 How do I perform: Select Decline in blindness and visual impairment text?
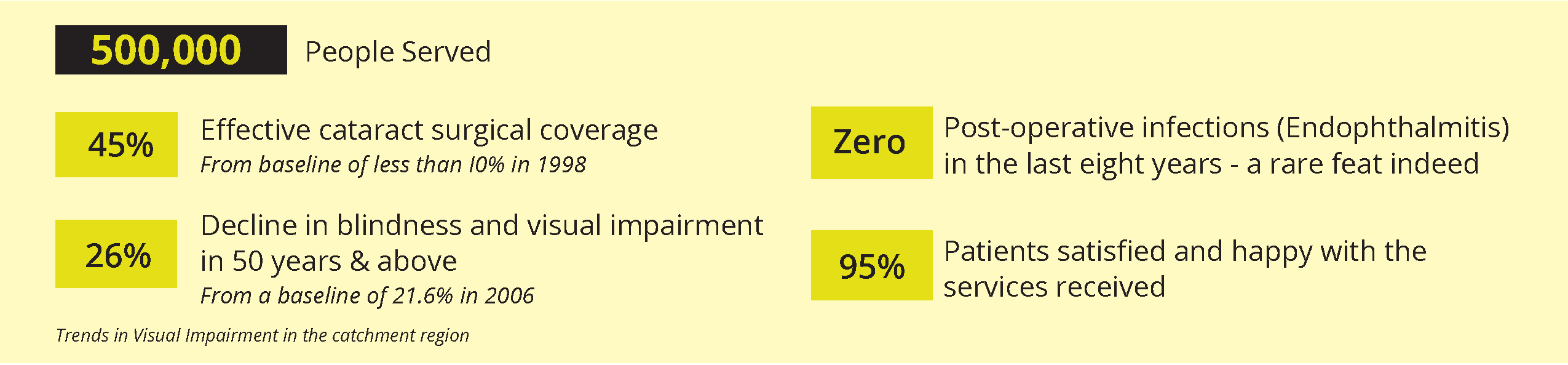point(482,226)
